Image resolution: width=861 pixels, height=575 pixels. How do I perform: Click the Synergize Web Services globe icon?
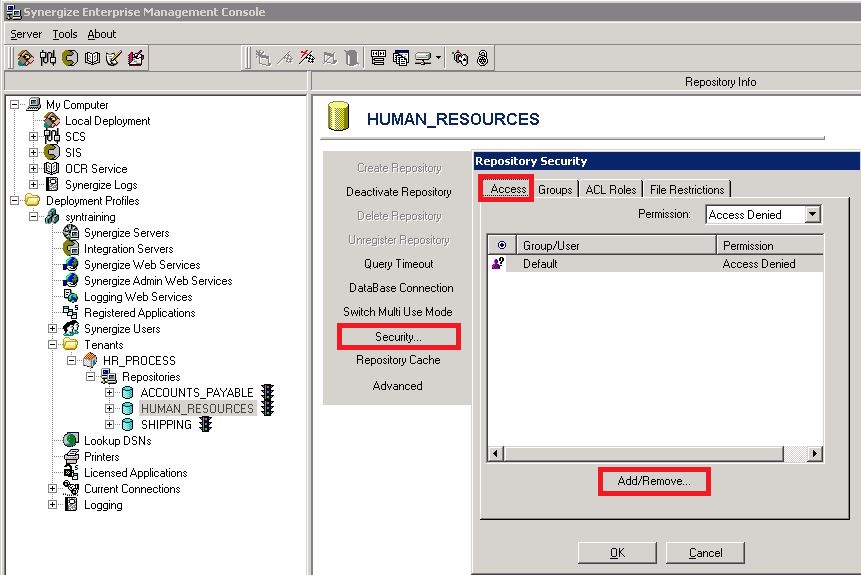click(x=71, y=264)
